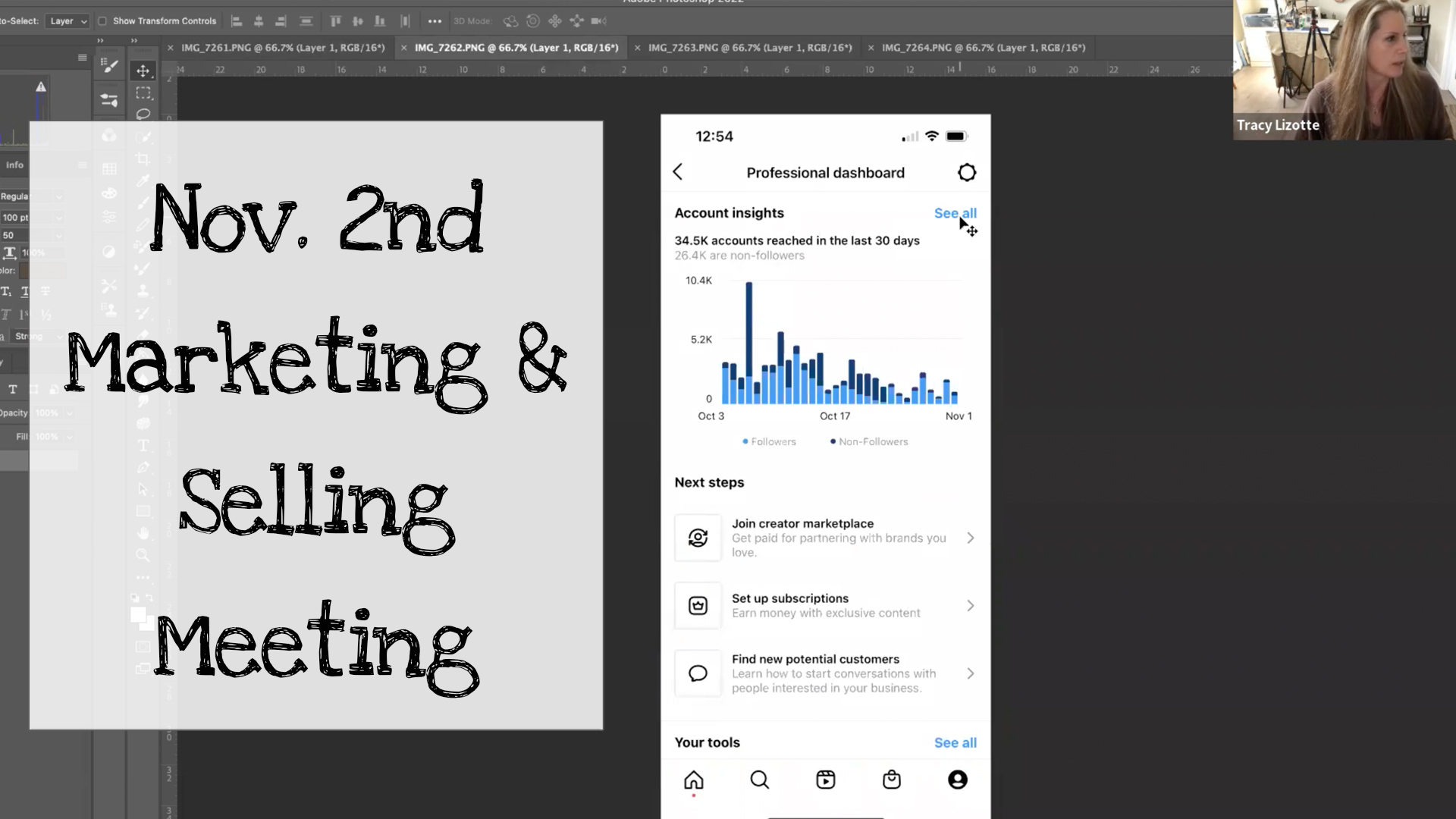Click the three-dots more align options
This screenshot has width=1456, height=819.
pyautogui.click(x=435, y=21)
